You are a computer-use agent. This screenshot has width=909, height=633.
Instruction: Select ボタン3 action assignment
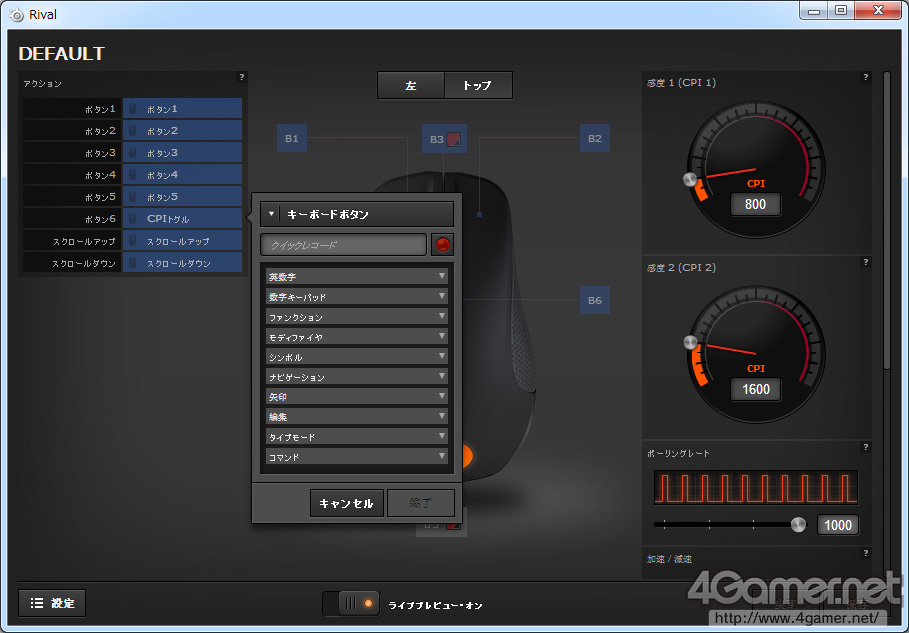(183, 152)
